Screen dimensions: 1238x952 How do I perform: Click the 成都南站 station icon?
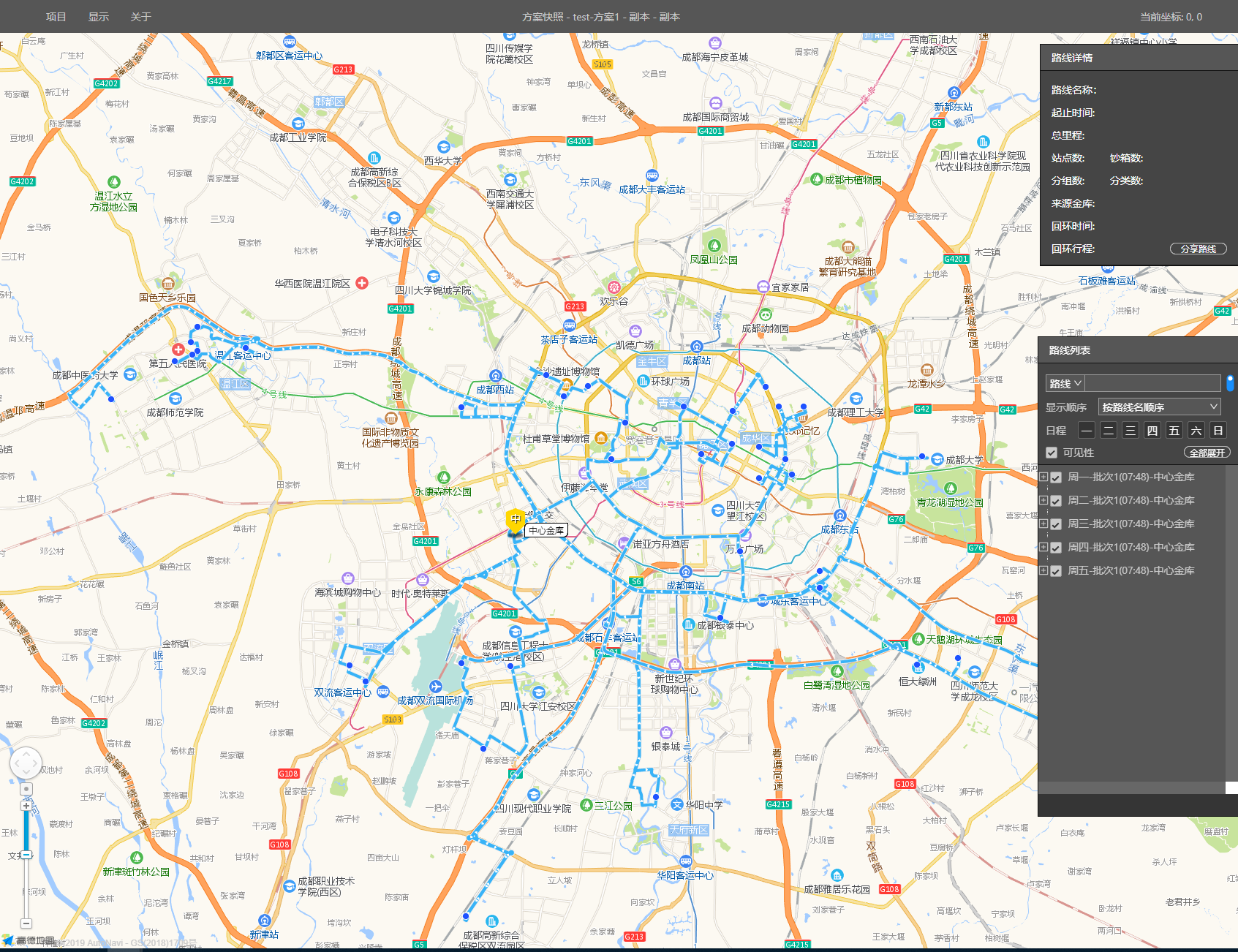pos(685,572)
